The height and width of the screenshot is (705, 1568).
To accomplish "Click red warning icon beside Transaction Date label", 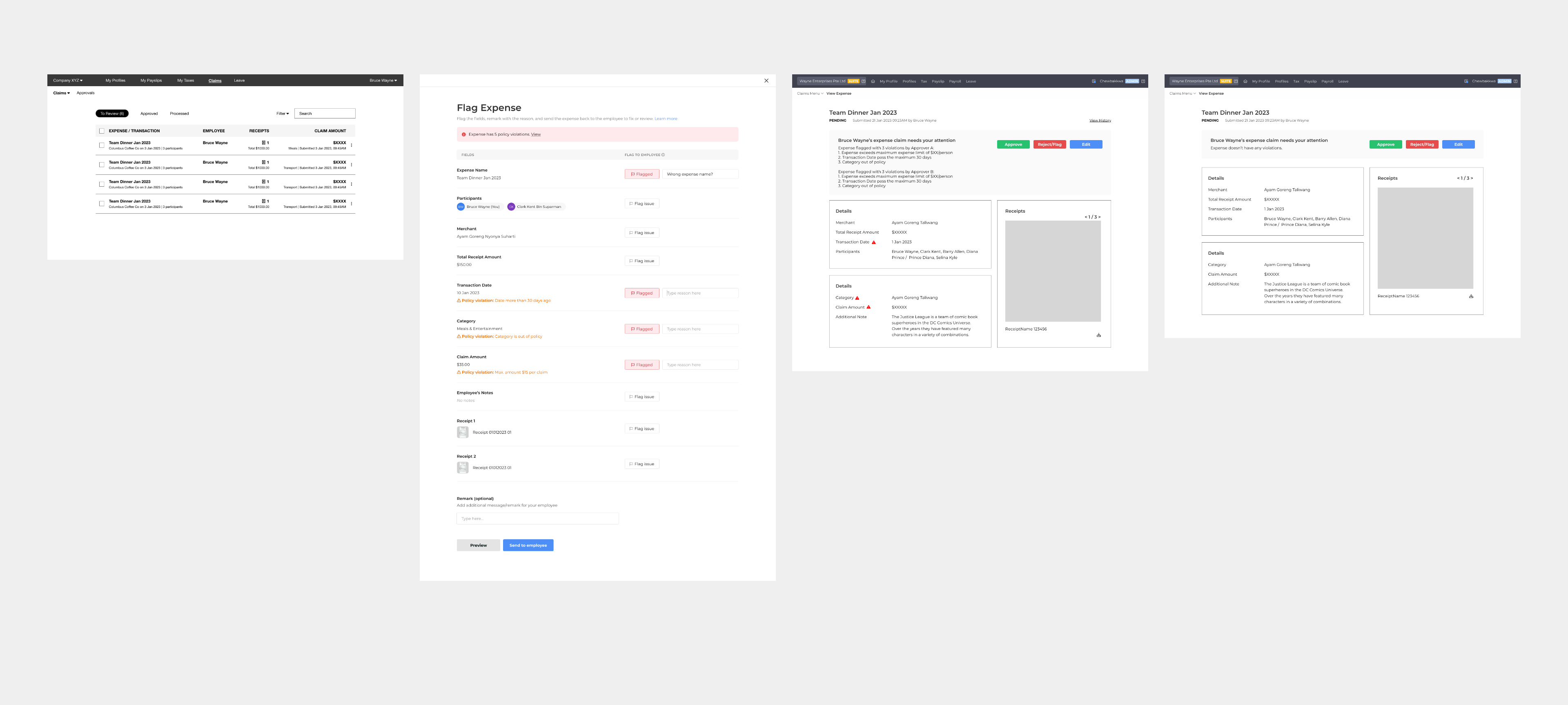I will coord(873,242).
